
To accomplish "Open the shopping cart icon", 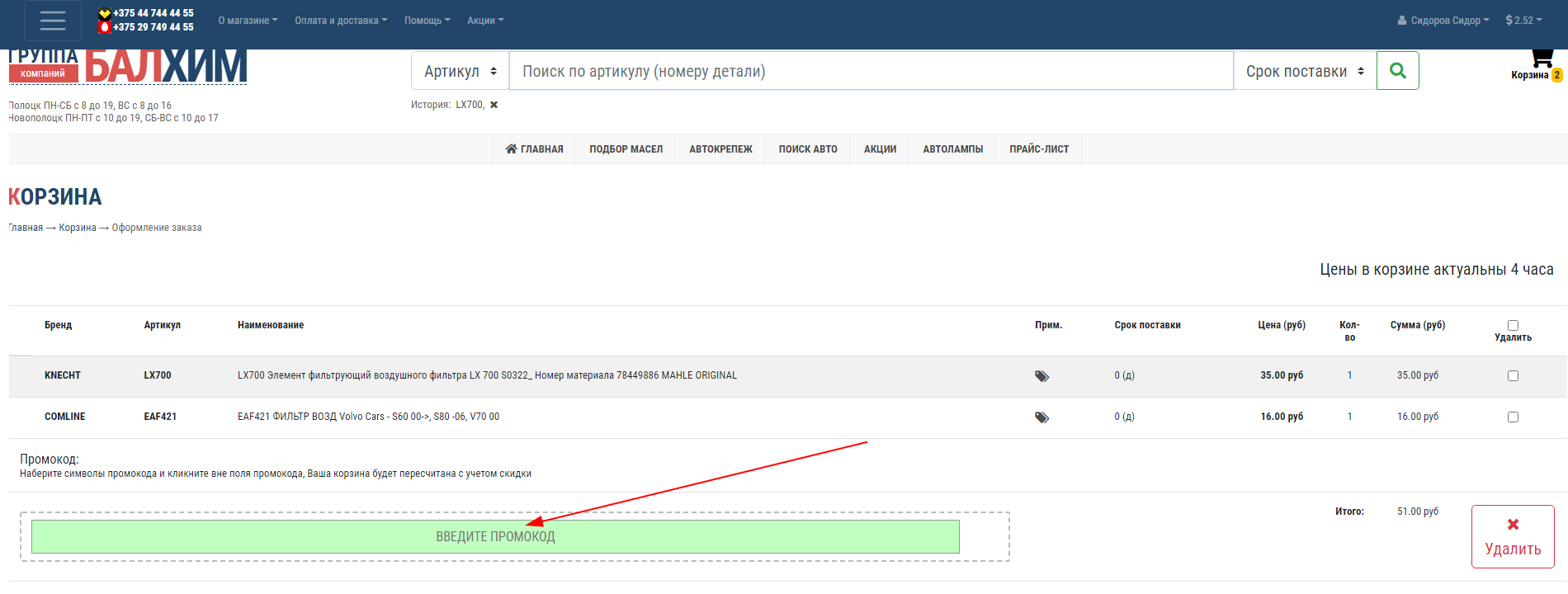I will pos(1541,58).
